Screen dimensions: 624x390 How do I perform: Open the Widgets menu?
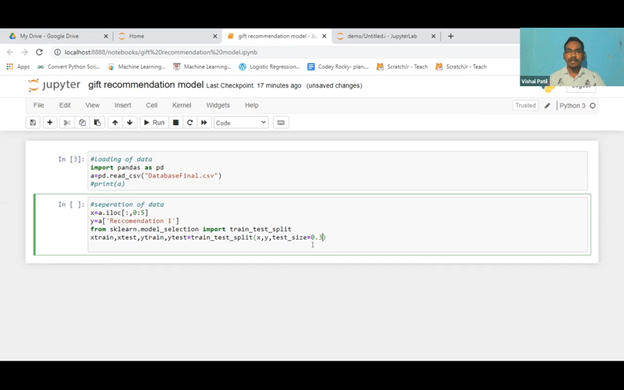(x=218, y=105)
